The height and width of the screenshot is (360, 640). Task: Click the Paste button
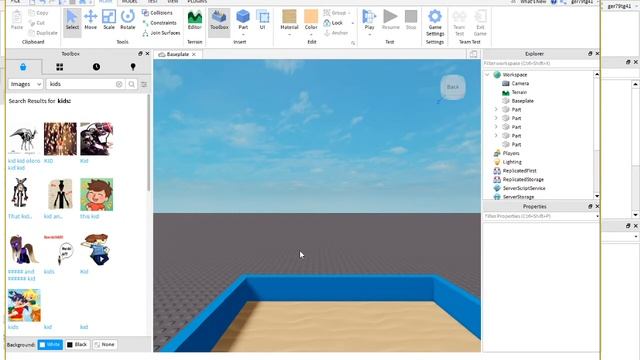click(17, 20)
